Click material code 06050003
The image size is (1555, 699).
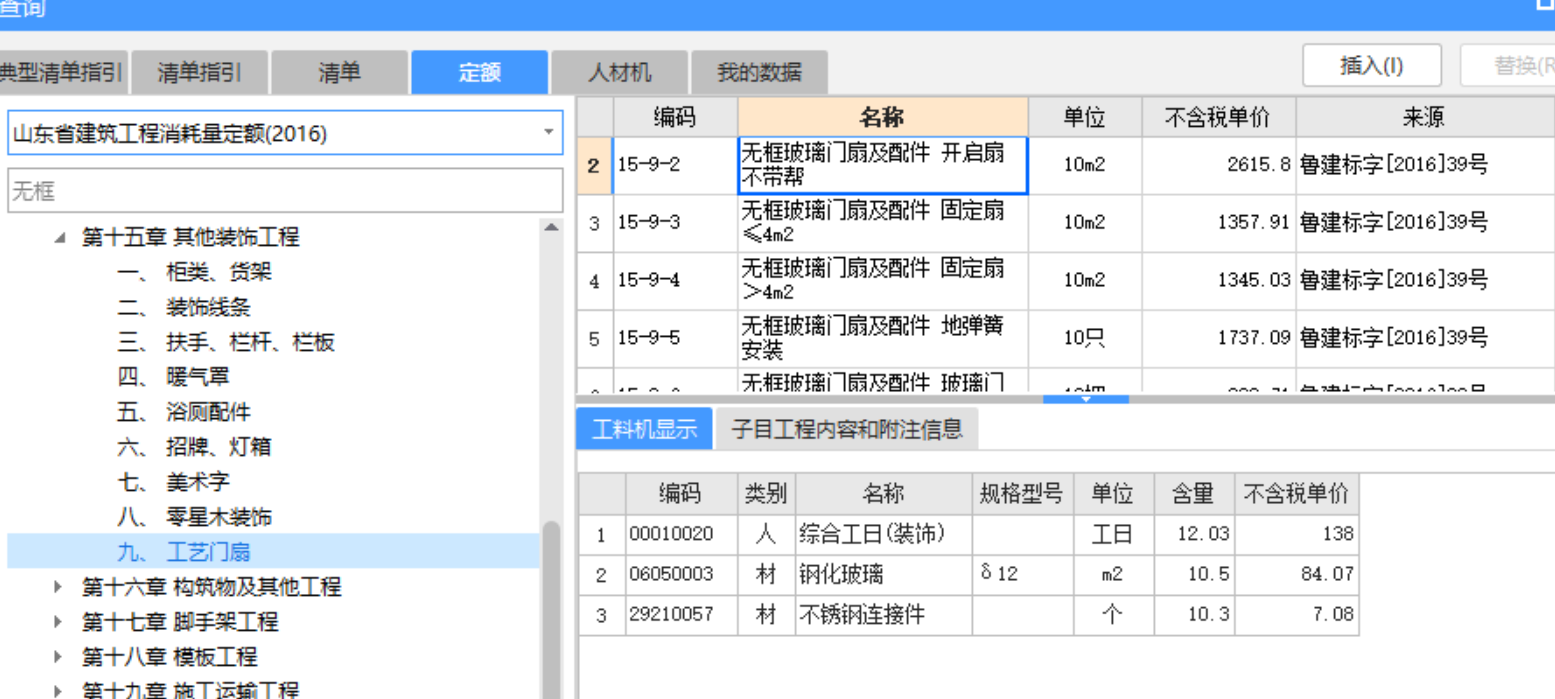[680, 575]
